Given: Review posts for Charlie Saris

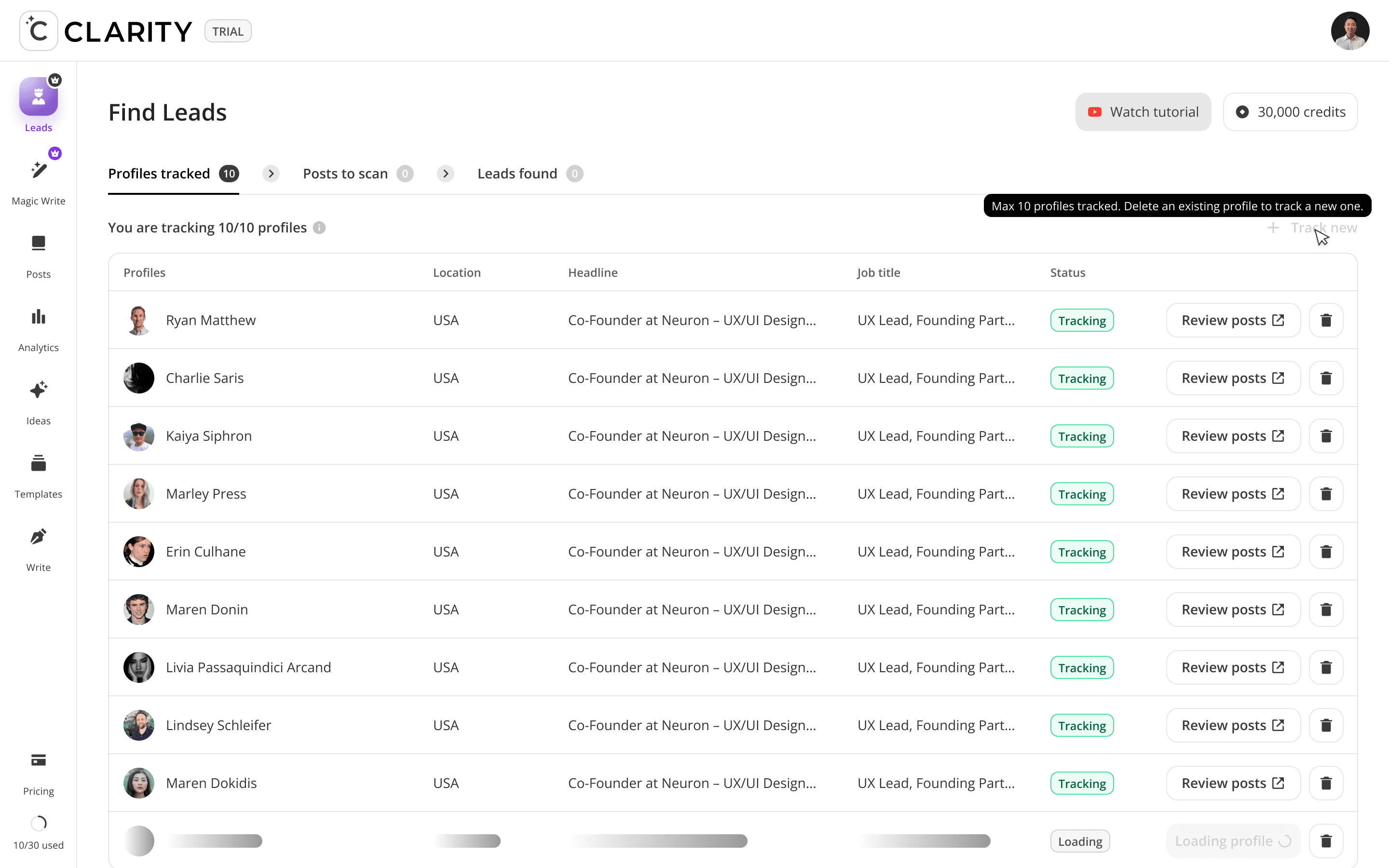Looking at the screenshot, I should tap(1233, 379).
